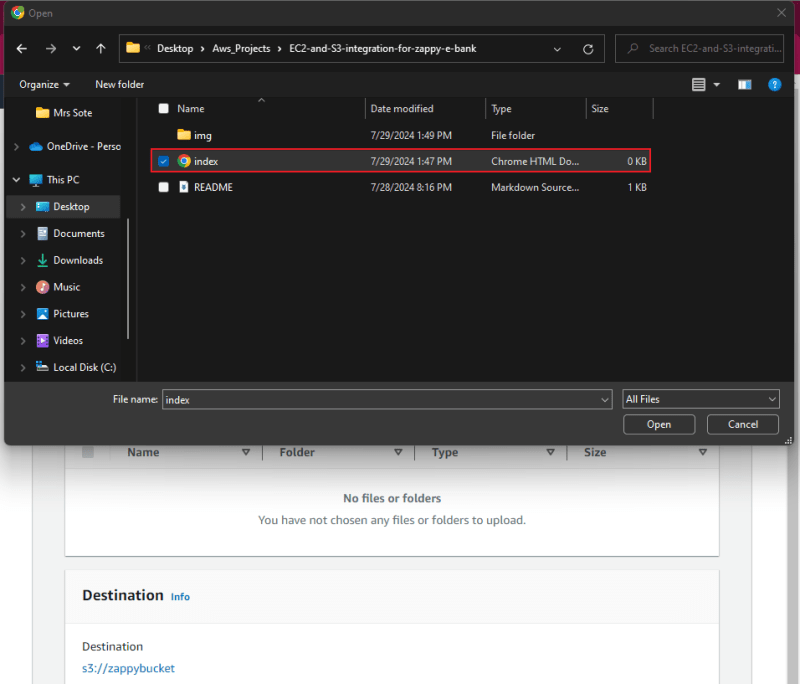Click the 'File folder' type cell

(x=513, y=135)
